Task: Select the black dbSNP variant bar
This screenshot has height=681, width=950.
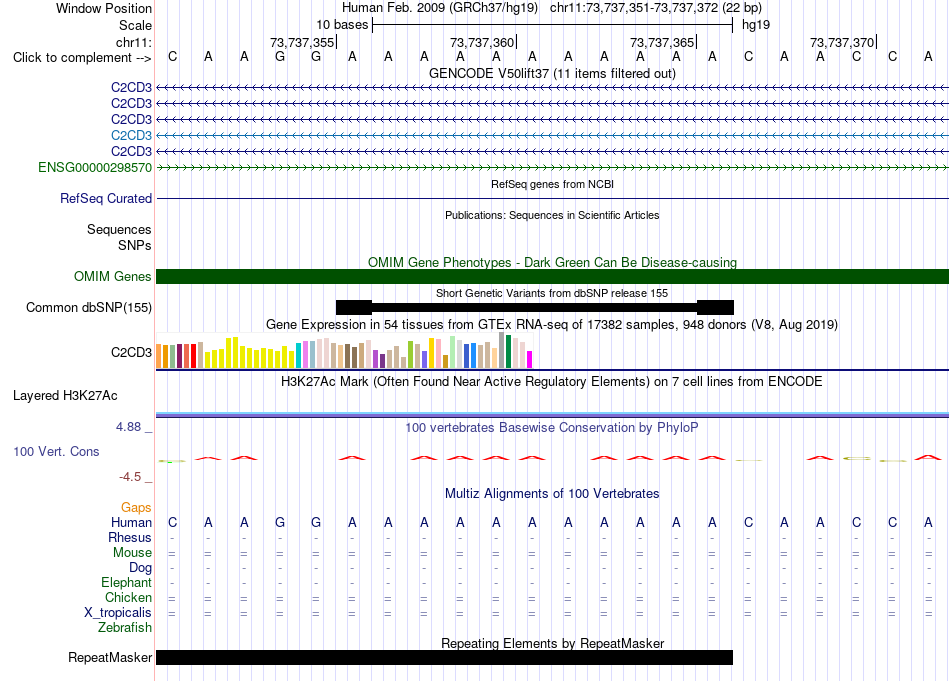Action: pyautogui.click(x=535, y=307)
